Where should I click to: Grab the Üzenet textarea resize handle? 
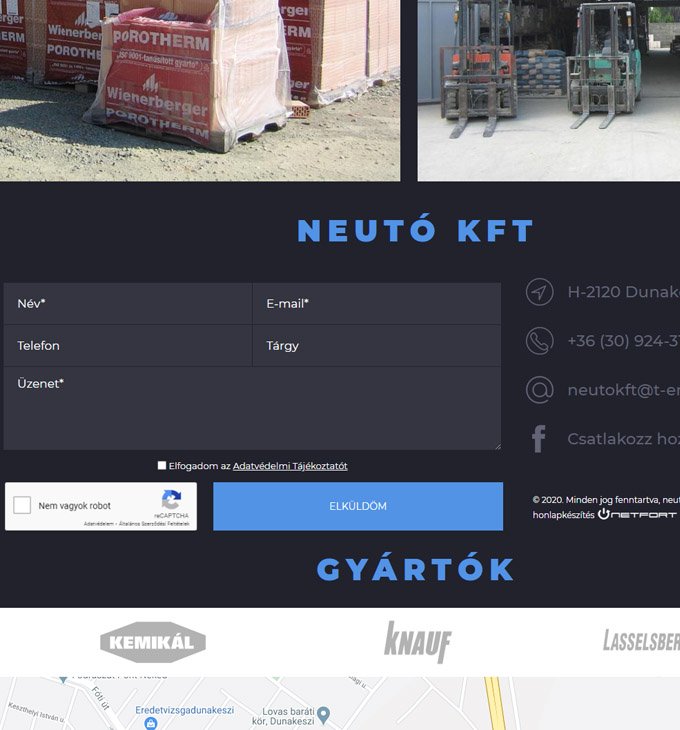[x=498, y=446]
